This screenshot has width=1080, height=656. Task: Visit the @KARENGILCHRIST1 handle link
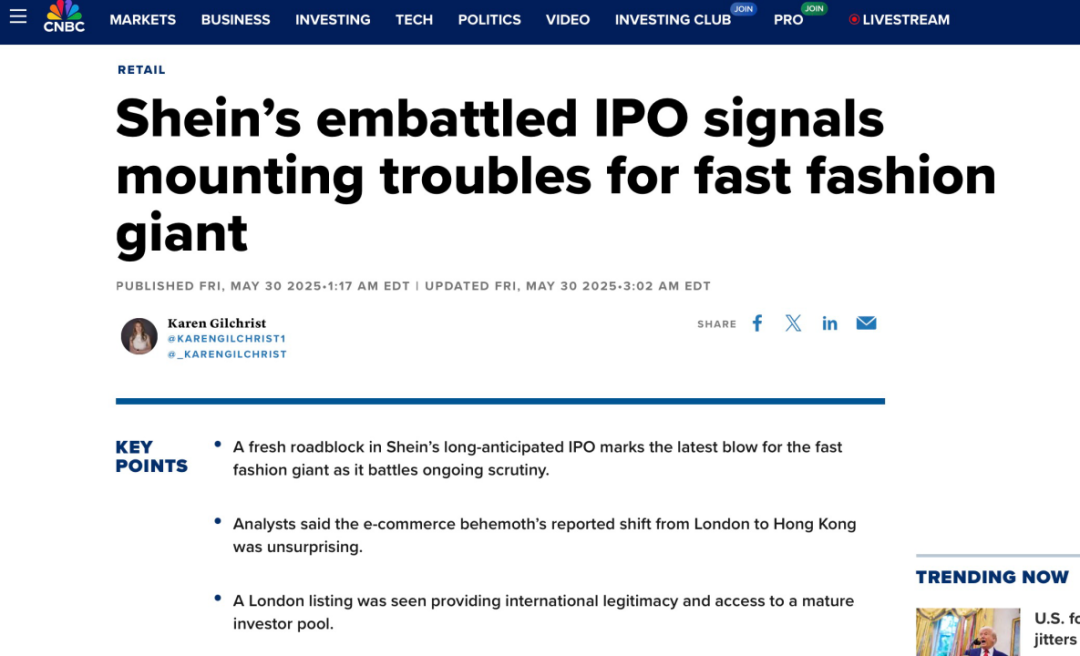(x=227, y=338)
